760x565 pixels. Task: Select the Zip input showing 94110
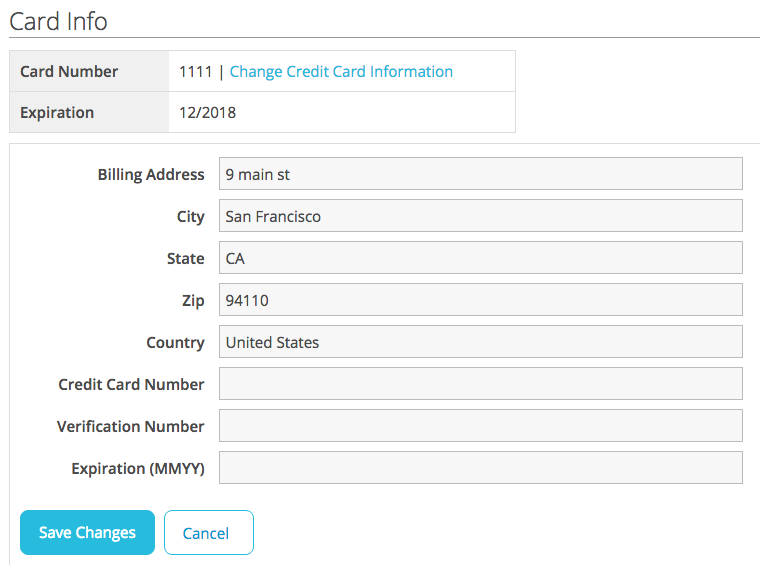tap(480, 300)
